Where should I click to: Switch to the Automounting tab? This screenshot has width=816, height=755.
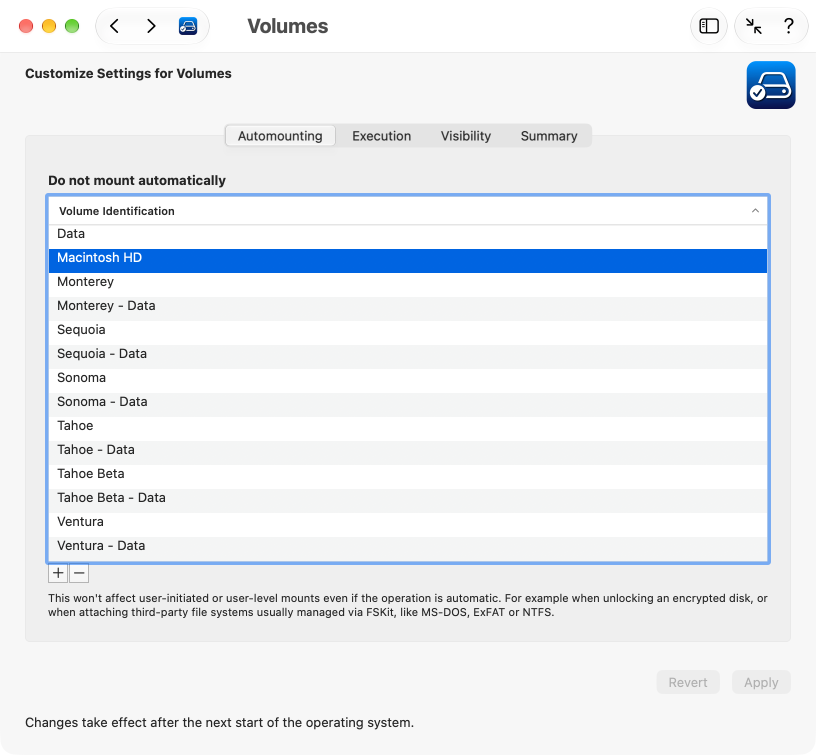click(280, 136)
